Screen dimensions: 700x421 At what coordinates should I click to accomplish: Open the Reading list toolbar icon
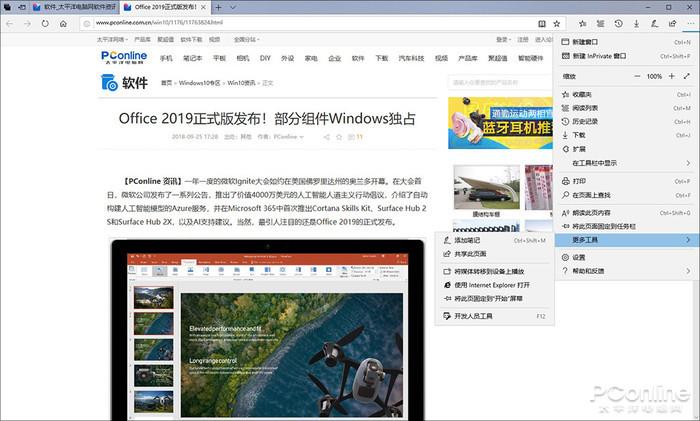[600, 24]
